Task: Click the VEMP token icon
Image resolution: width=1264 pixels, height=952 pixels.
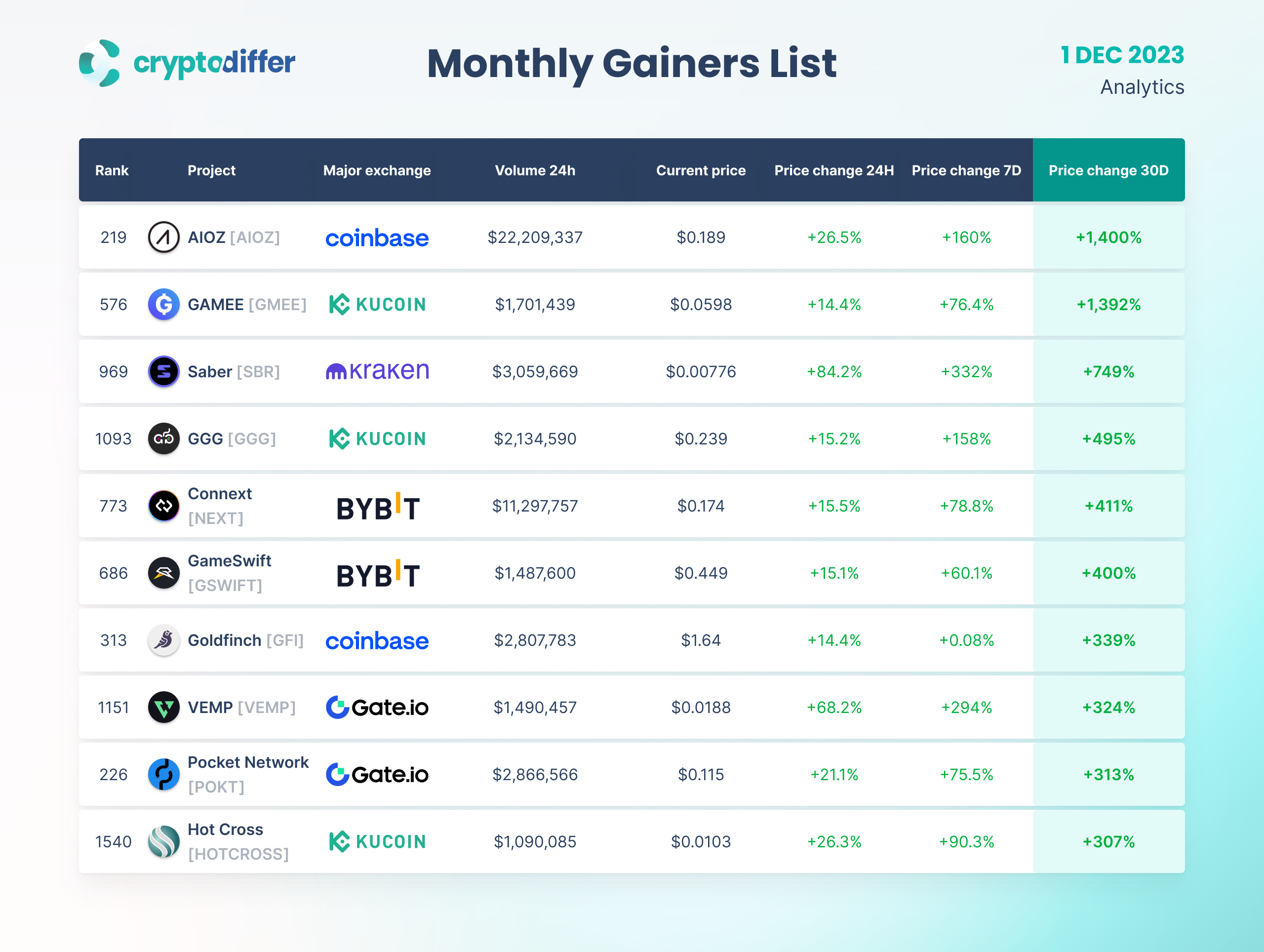Action: [x=163, y=708]
